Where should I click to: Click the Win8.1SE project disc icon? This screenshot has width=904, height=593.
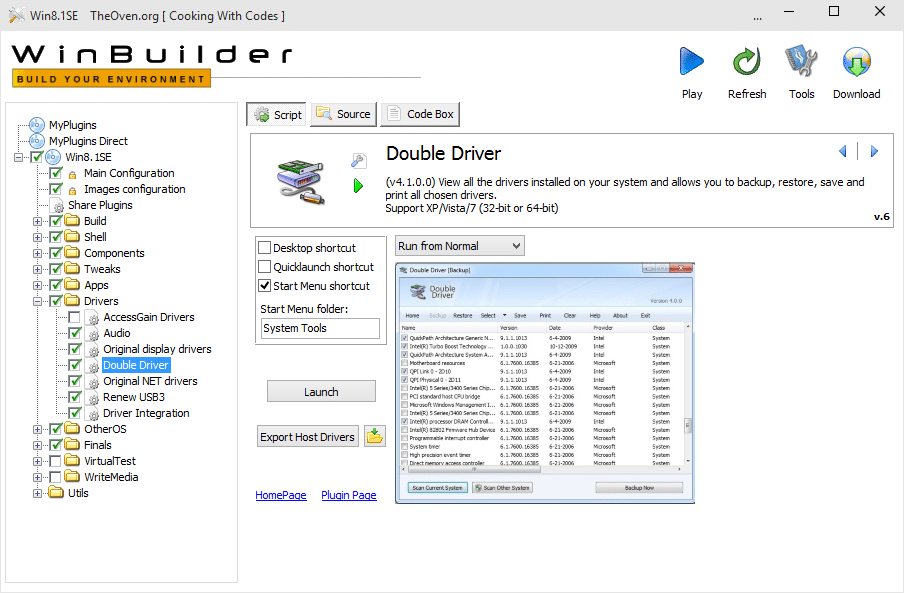click(x=53, y=157)
